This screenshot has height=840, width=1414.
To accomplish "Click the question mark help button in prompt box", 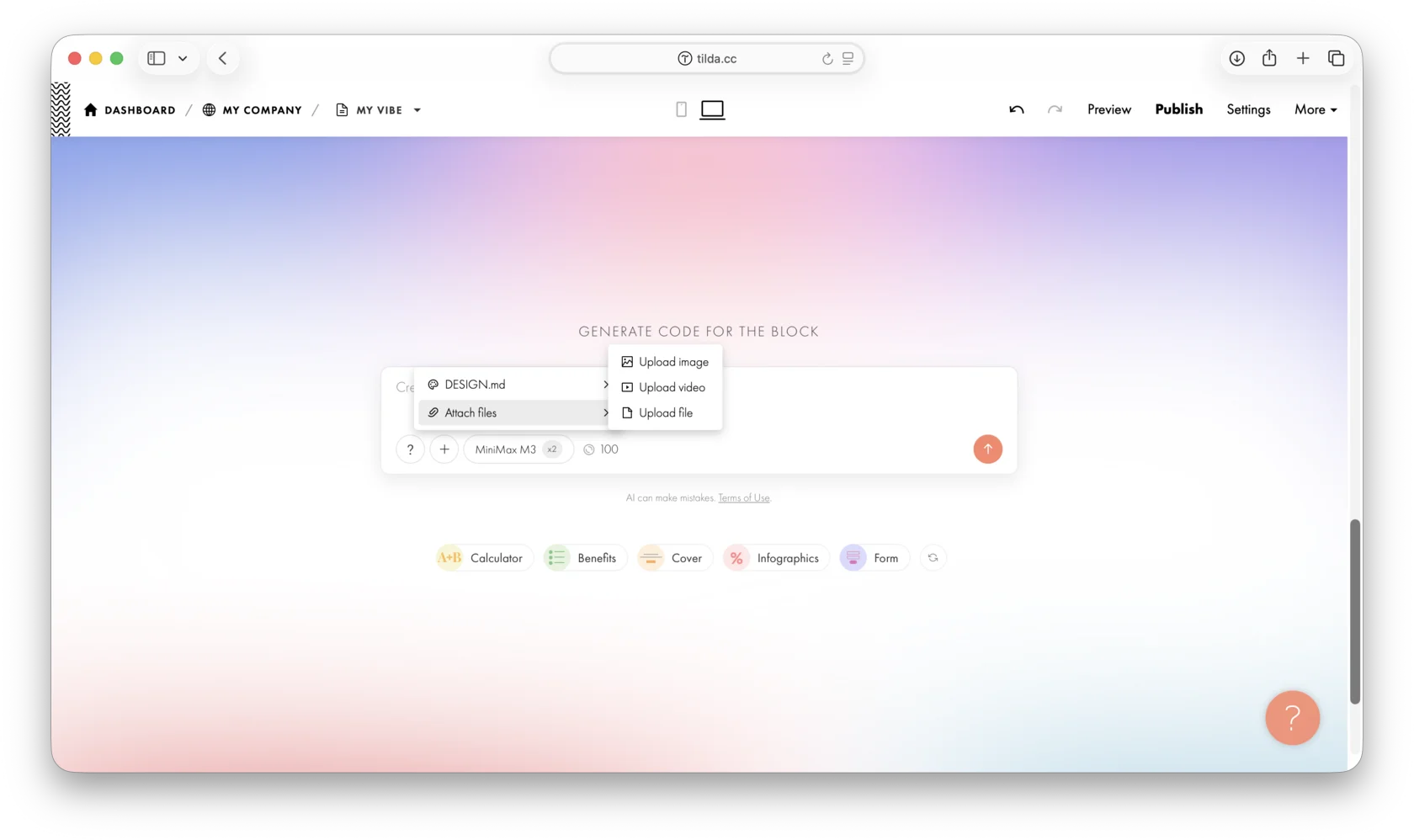I will point(410,449).
